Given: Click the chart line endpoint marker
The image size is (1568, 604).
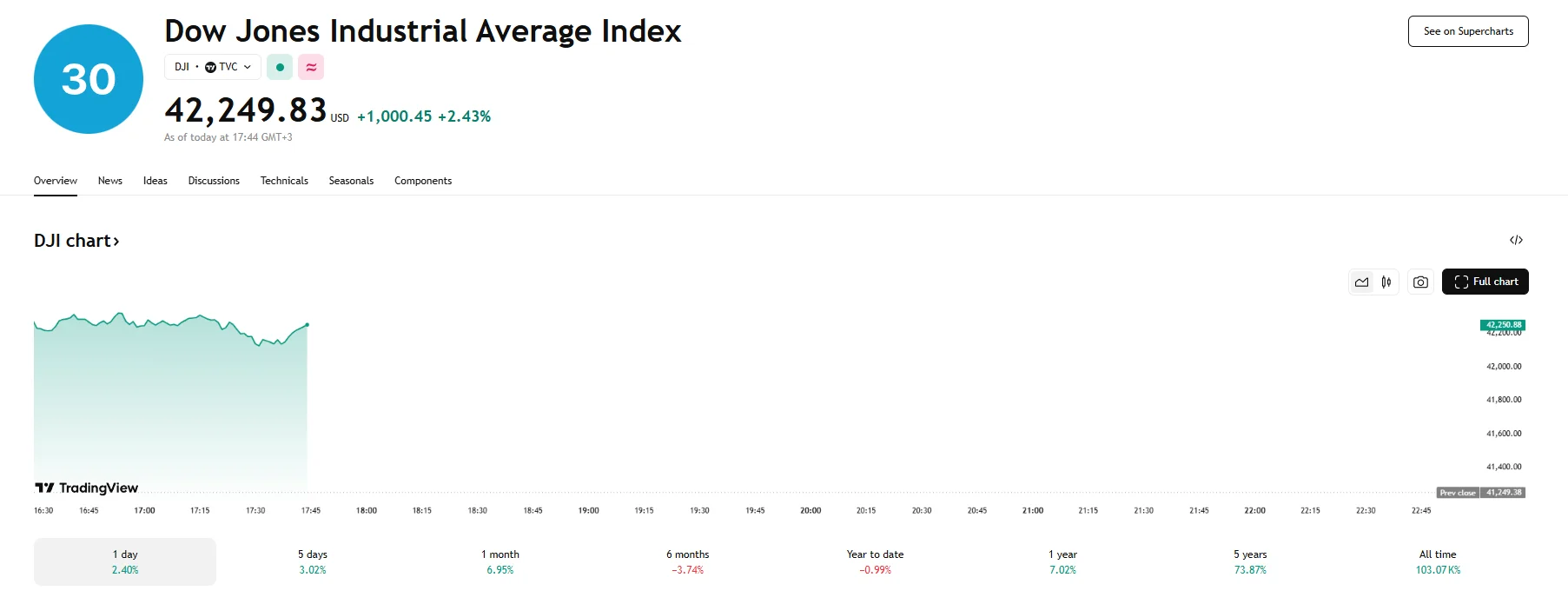Looking at the screenshot, I should click(307, 324).
